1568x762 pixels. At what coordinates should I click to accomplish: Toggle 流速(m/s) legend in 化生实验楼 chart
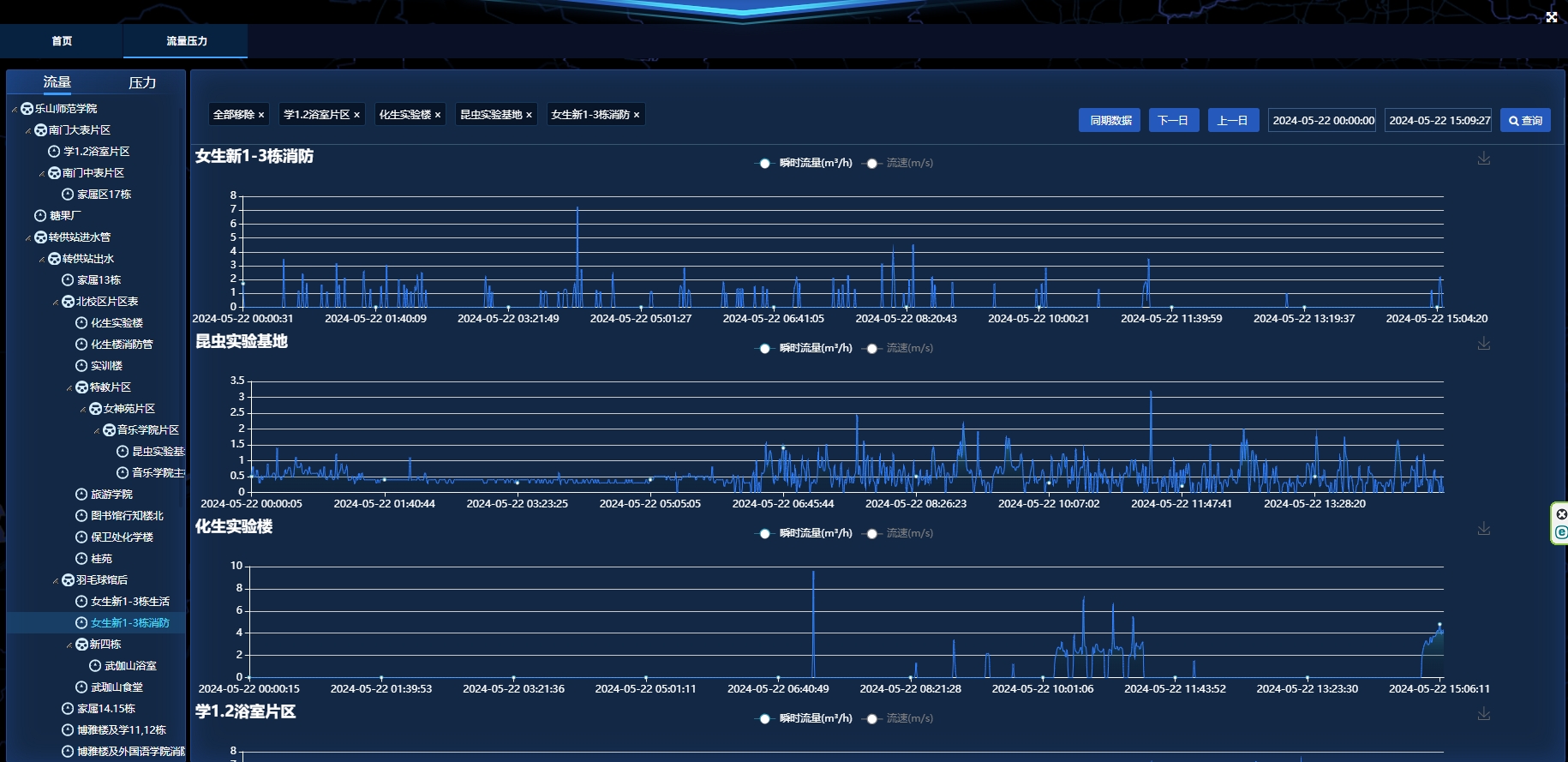(899, 533)
